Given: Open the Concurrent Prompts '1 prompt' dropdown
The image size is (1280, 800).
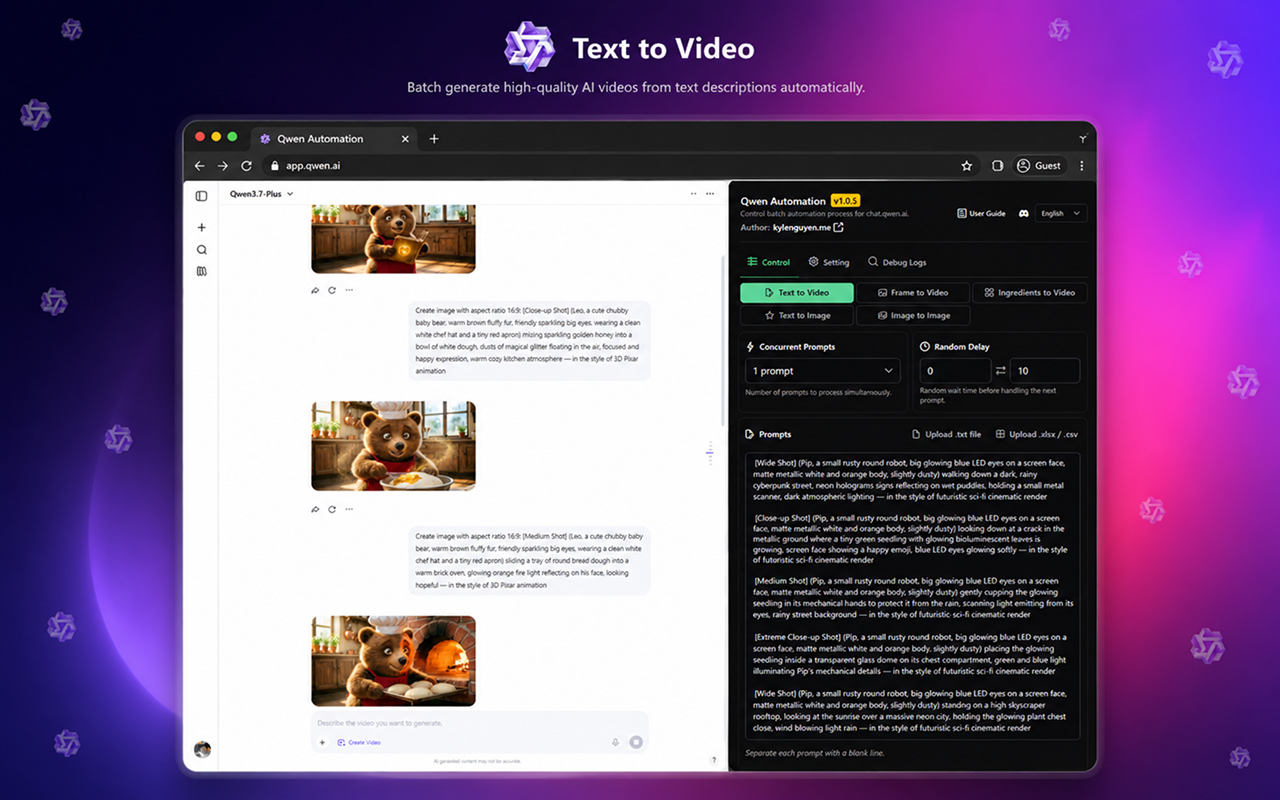Looking at the screenshot, I should 823,371.
